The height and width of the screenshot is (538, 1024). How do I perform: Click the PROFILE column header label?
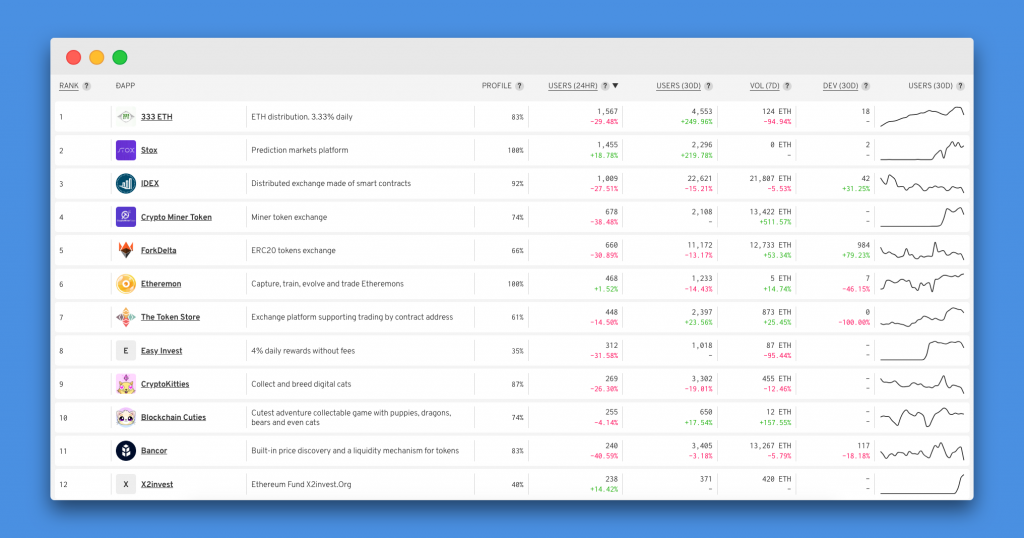[496, 86]
